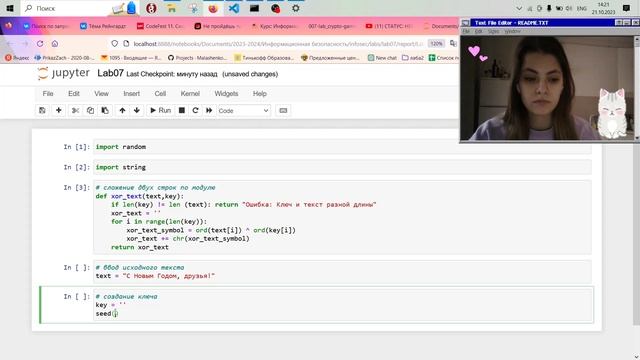
Task: Restart kernel and run all cells
Action: point(209,111)
